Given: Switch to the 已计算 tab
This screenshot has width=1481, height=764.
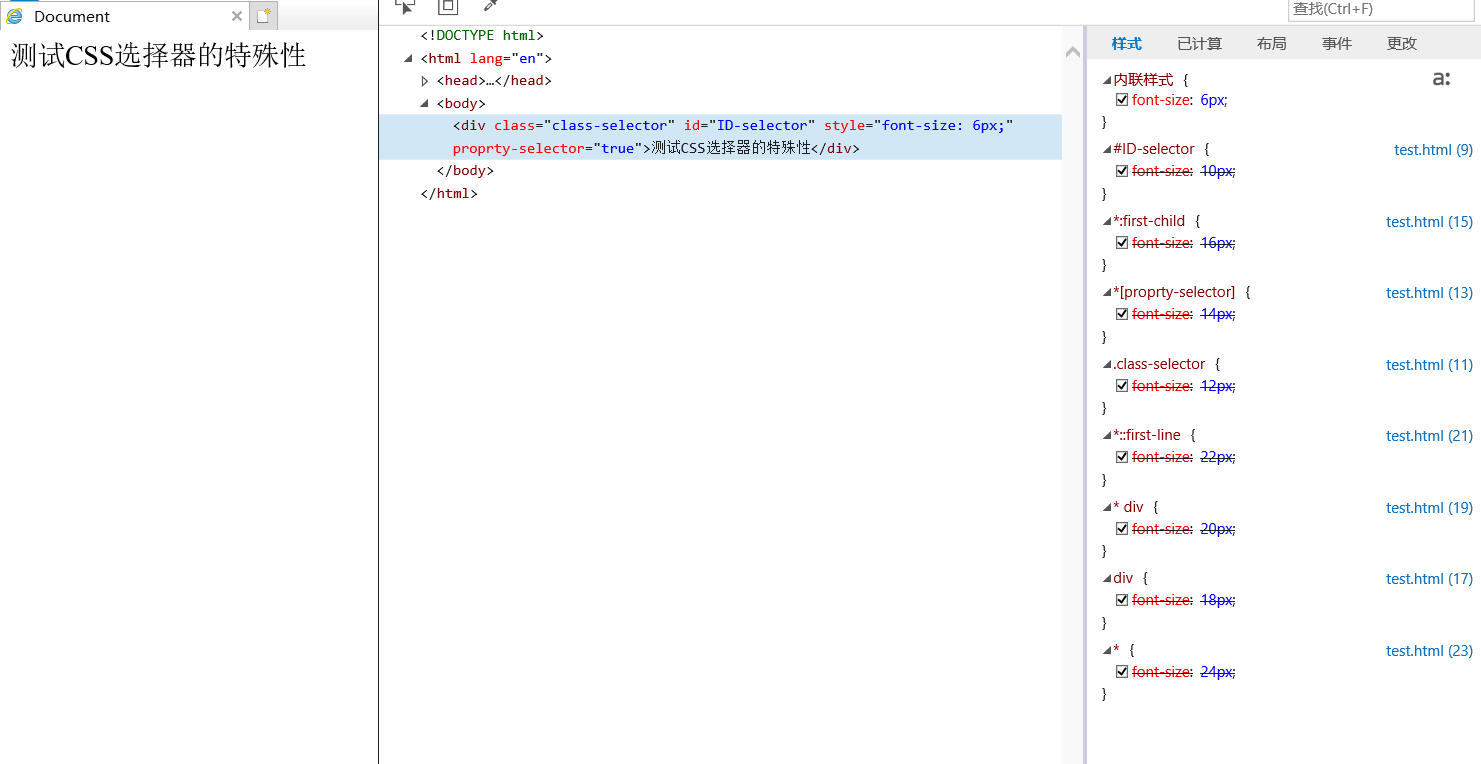Looking at the screenshot, I should coord(1199,44).
